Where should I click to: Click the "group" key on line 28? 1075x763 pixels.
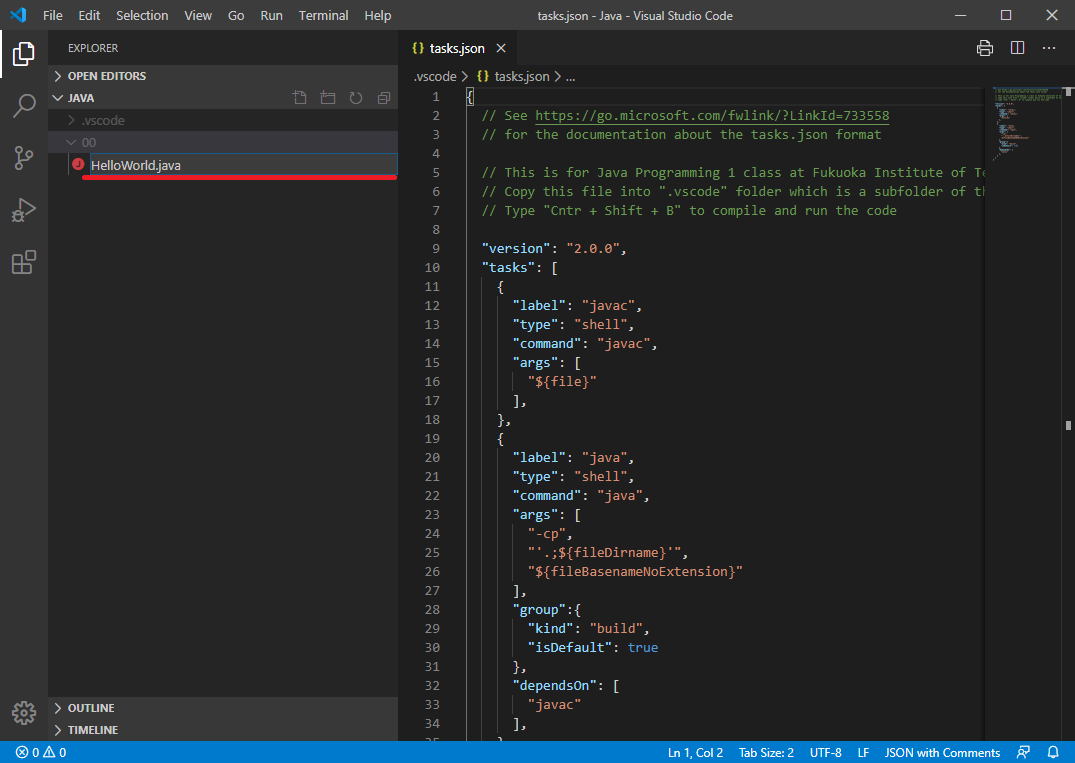click(x=539, y=609)
